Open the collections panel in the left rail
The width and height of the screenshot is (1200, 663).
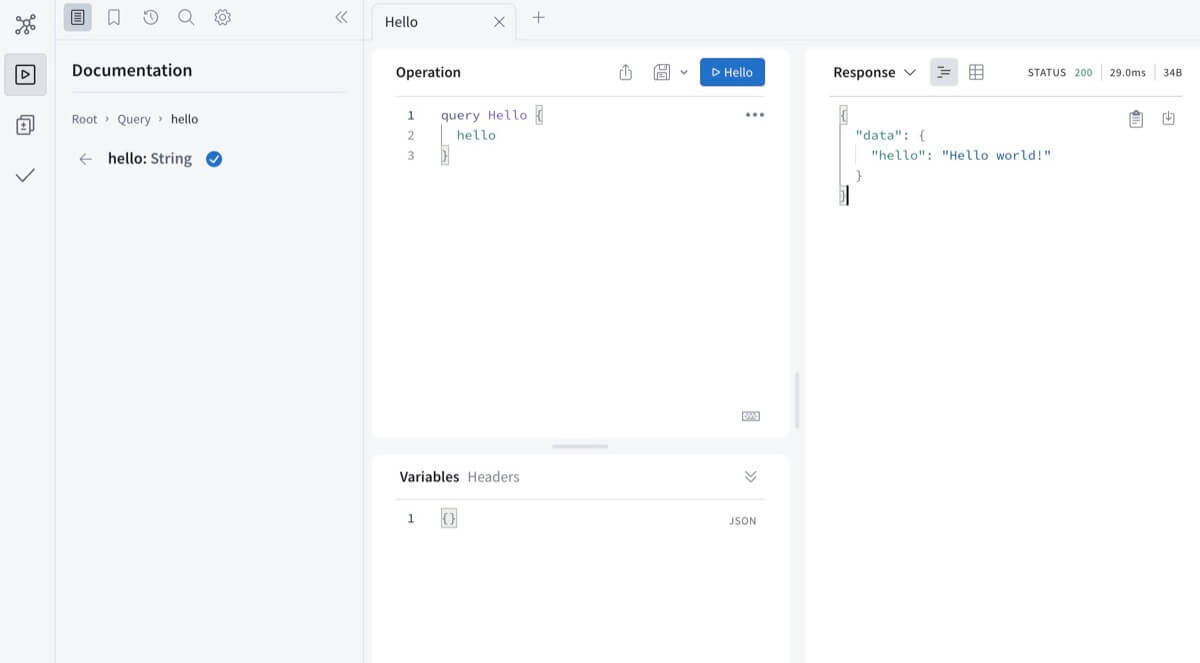tap(25, 124)
